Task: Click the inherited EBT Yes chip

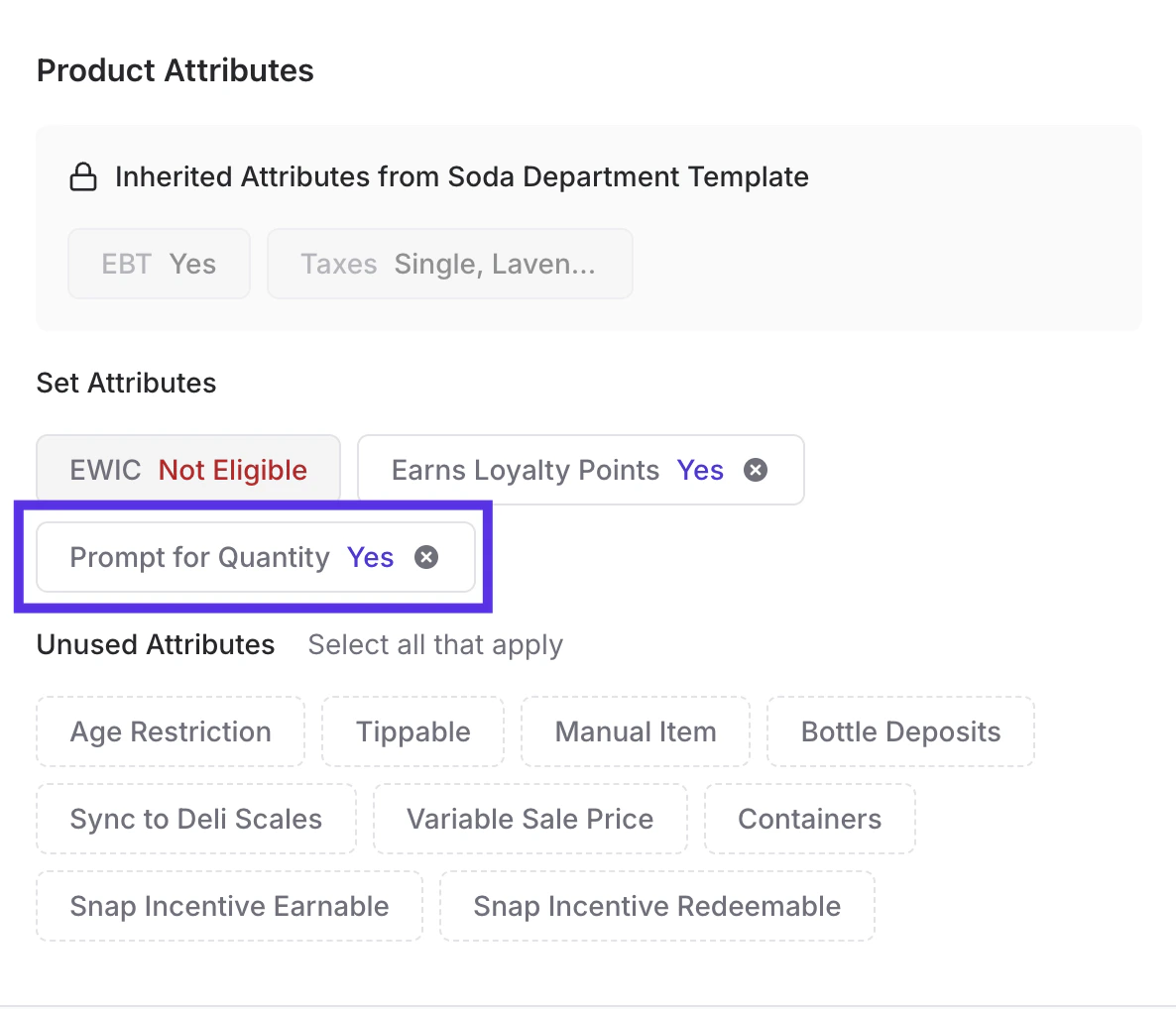Action: tap(159, 265)
